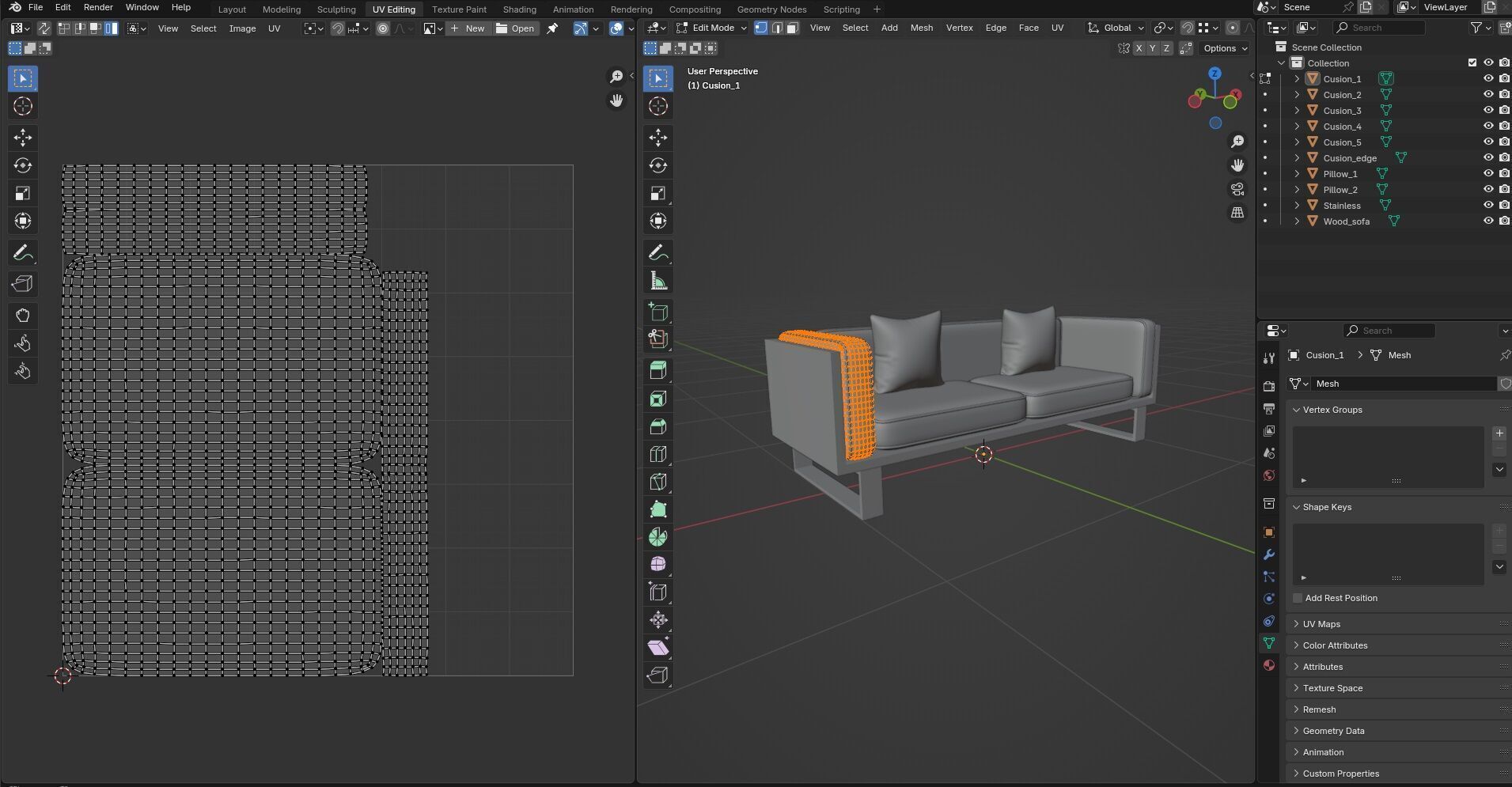Select the Rip Region tool
Image resolution: width=1512 pixels, height=787 pixels.
coord(657,675)
